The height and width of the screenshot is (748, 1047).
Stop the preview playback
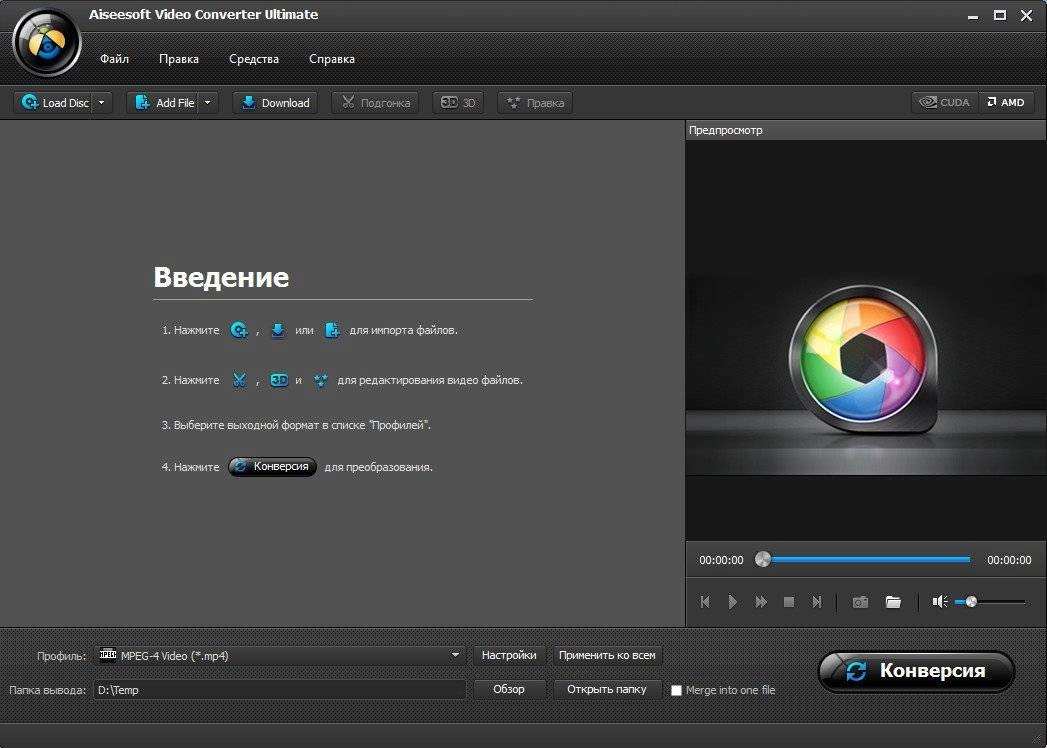[789, 602]
